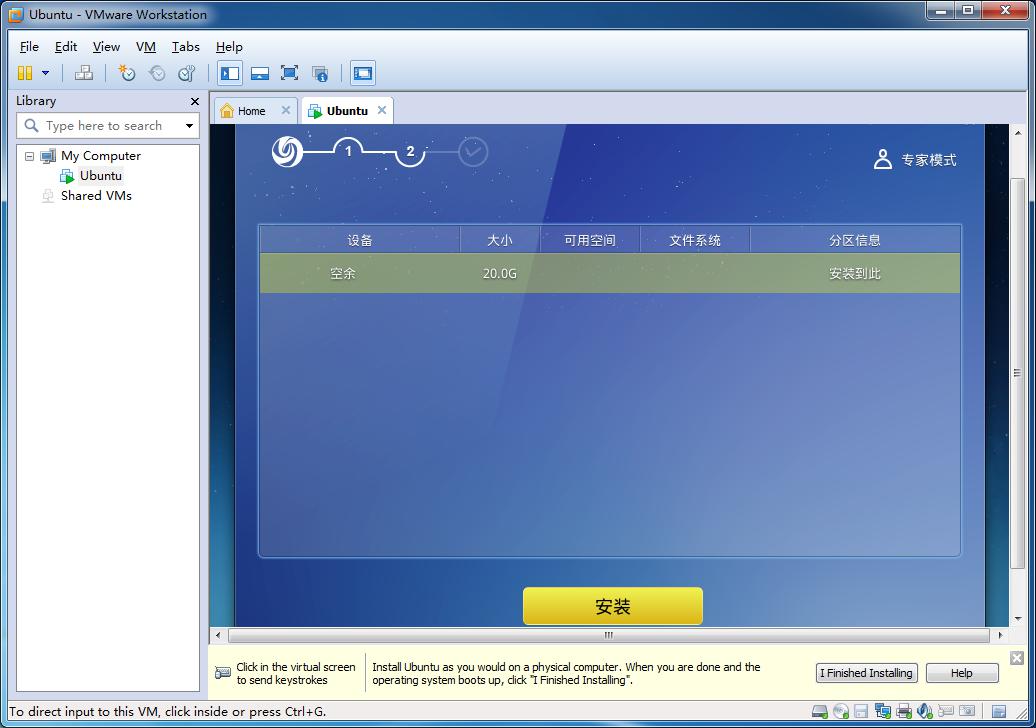Click the vertical scrollbar of VM view

click(x=1018, y=373)
